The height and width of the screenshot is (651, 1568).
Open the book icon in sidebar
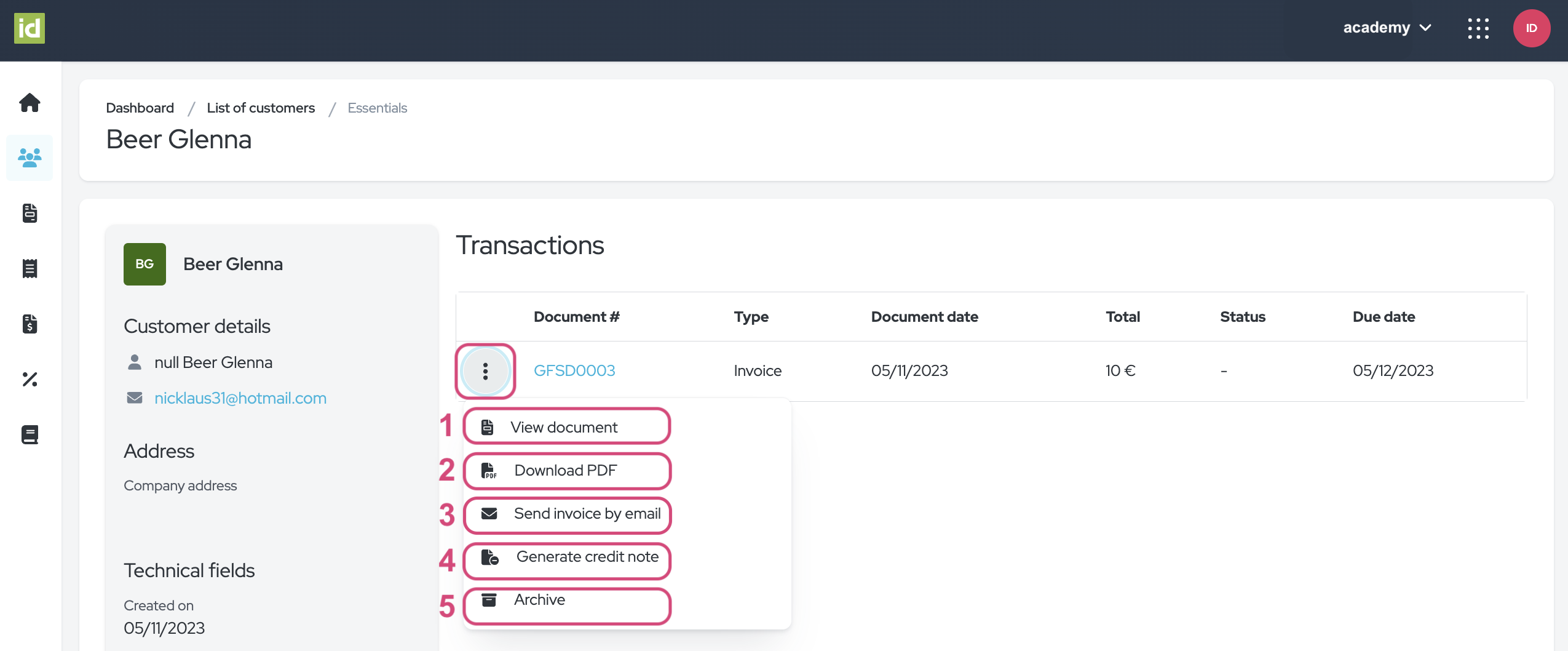[30, 434]
